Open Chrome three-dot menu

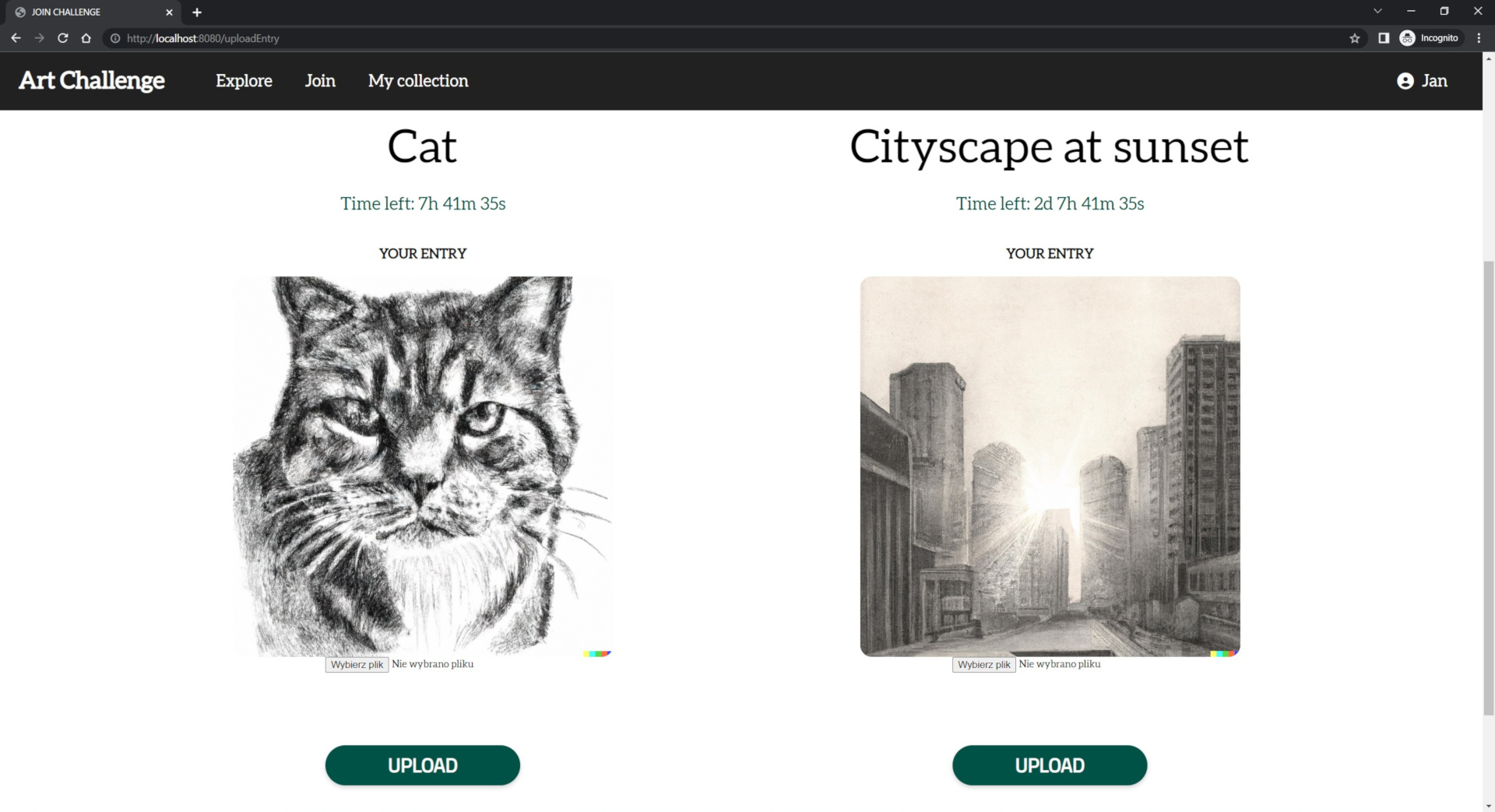point(1479,38)
